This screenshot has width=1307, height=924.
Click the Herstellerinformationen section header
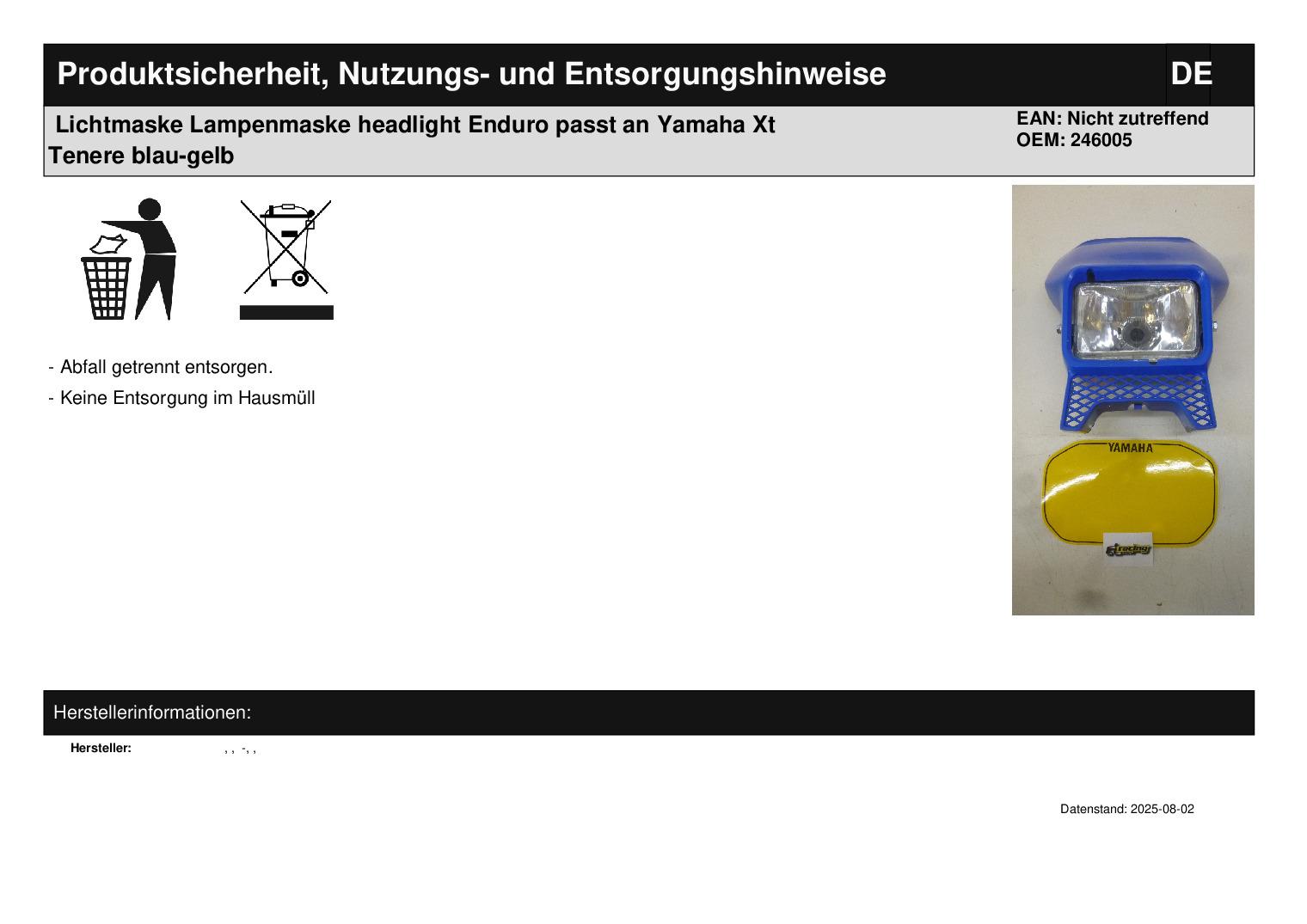pyautogui.click(x=152, y=713)
